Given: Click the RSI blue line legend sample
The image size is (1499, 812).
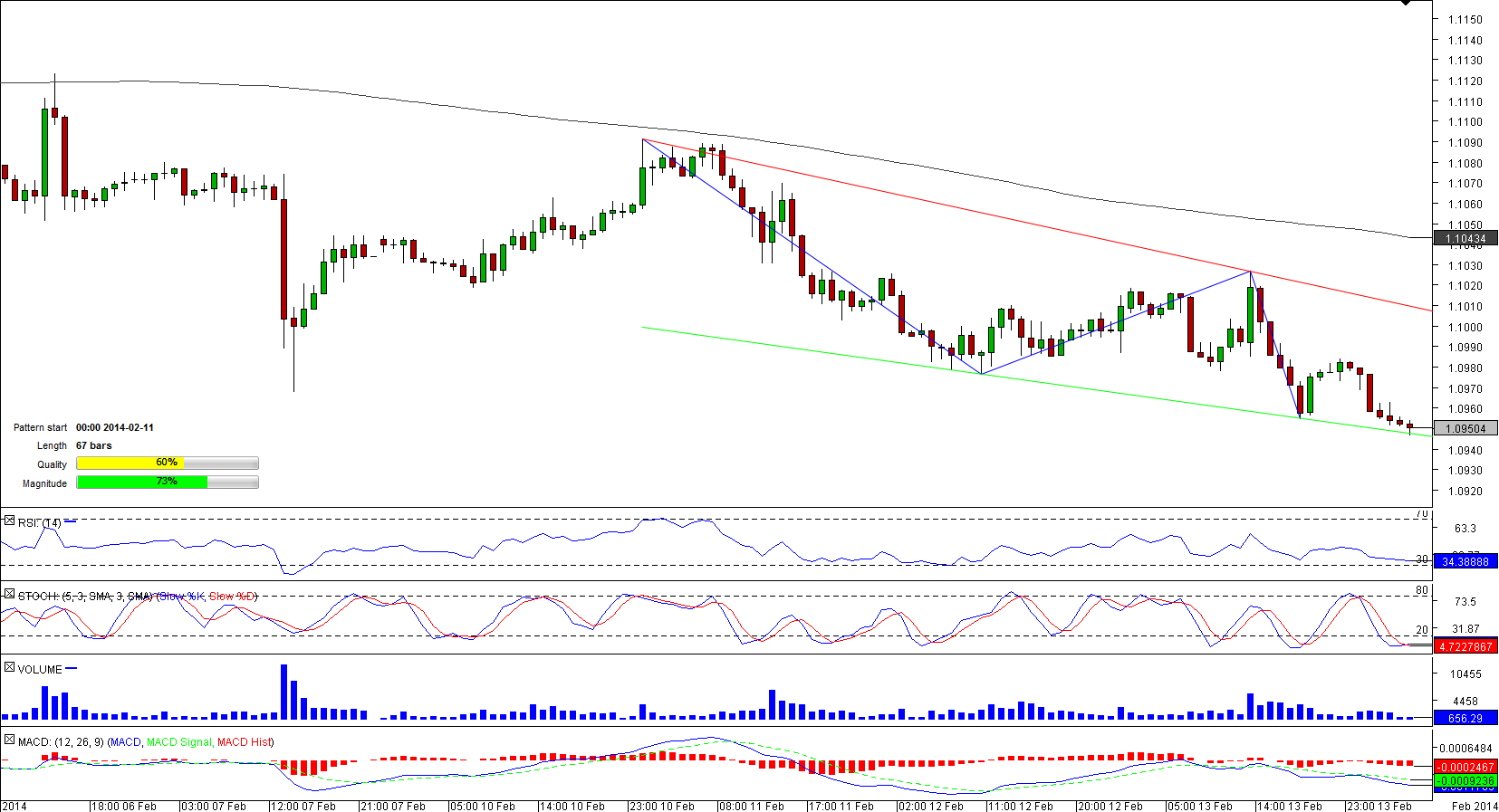Looking at the screenshot, I should coord(71,521).
